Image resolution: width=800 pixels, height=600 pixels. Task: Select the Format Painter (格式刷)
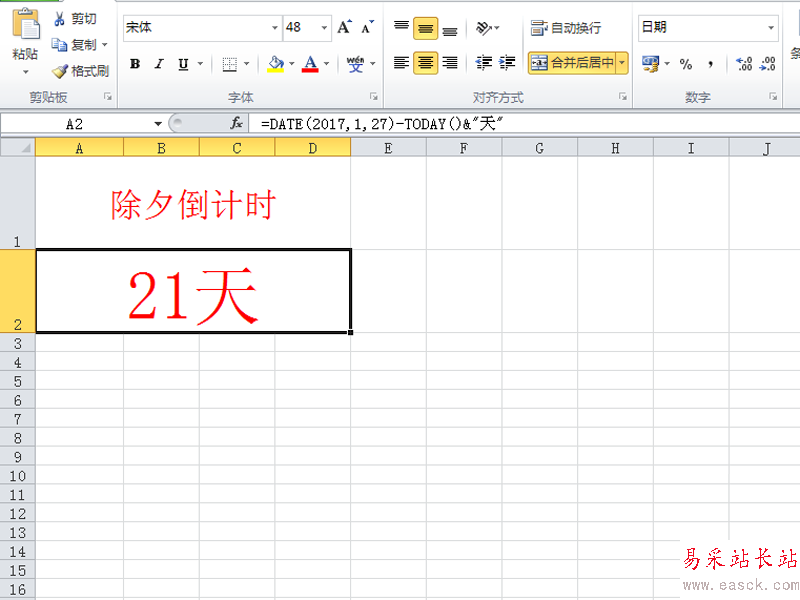(81, 71)
